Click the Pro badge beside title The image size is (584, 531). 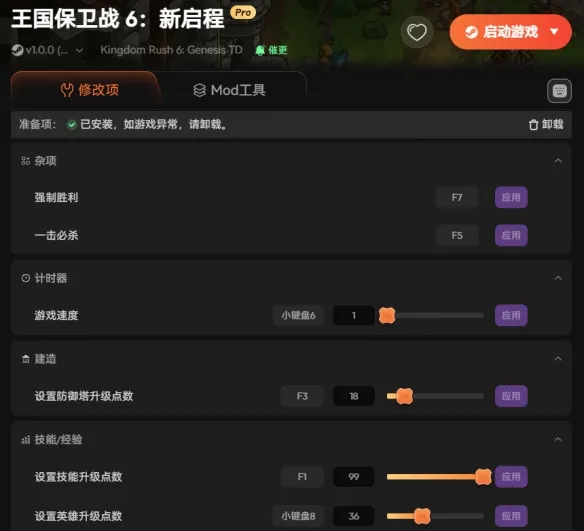(x=243, y=12)
